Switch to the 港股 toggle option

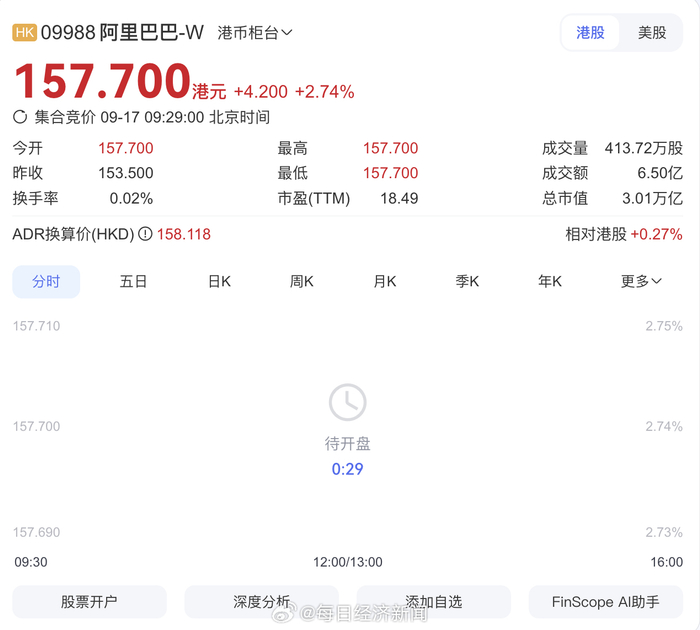[590, 33]
